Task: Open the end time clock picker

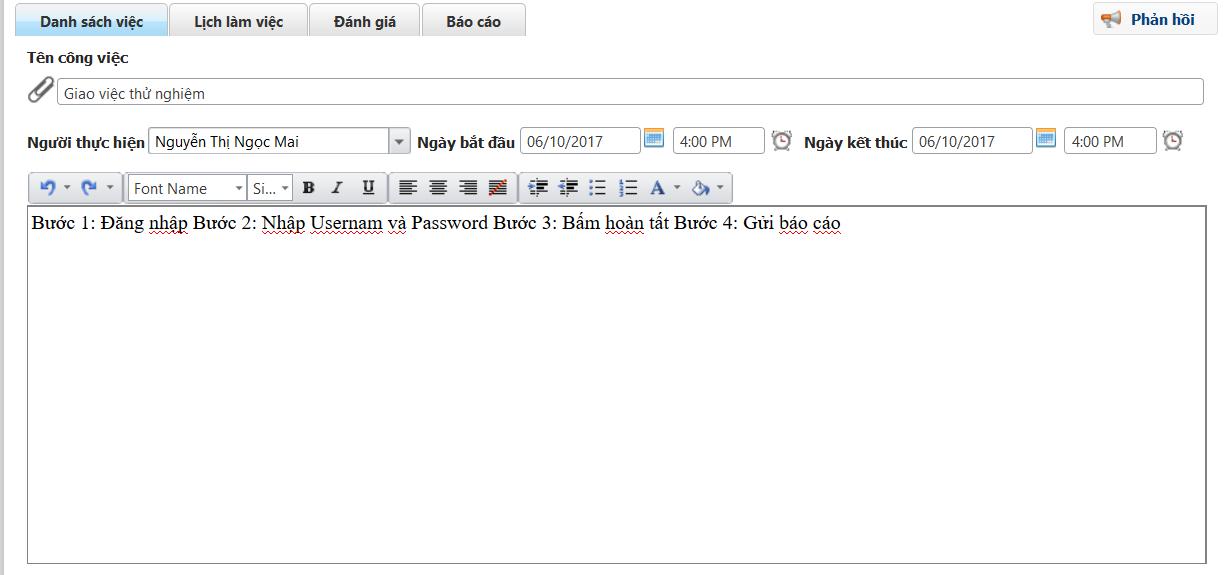Action: [1173, 141]
